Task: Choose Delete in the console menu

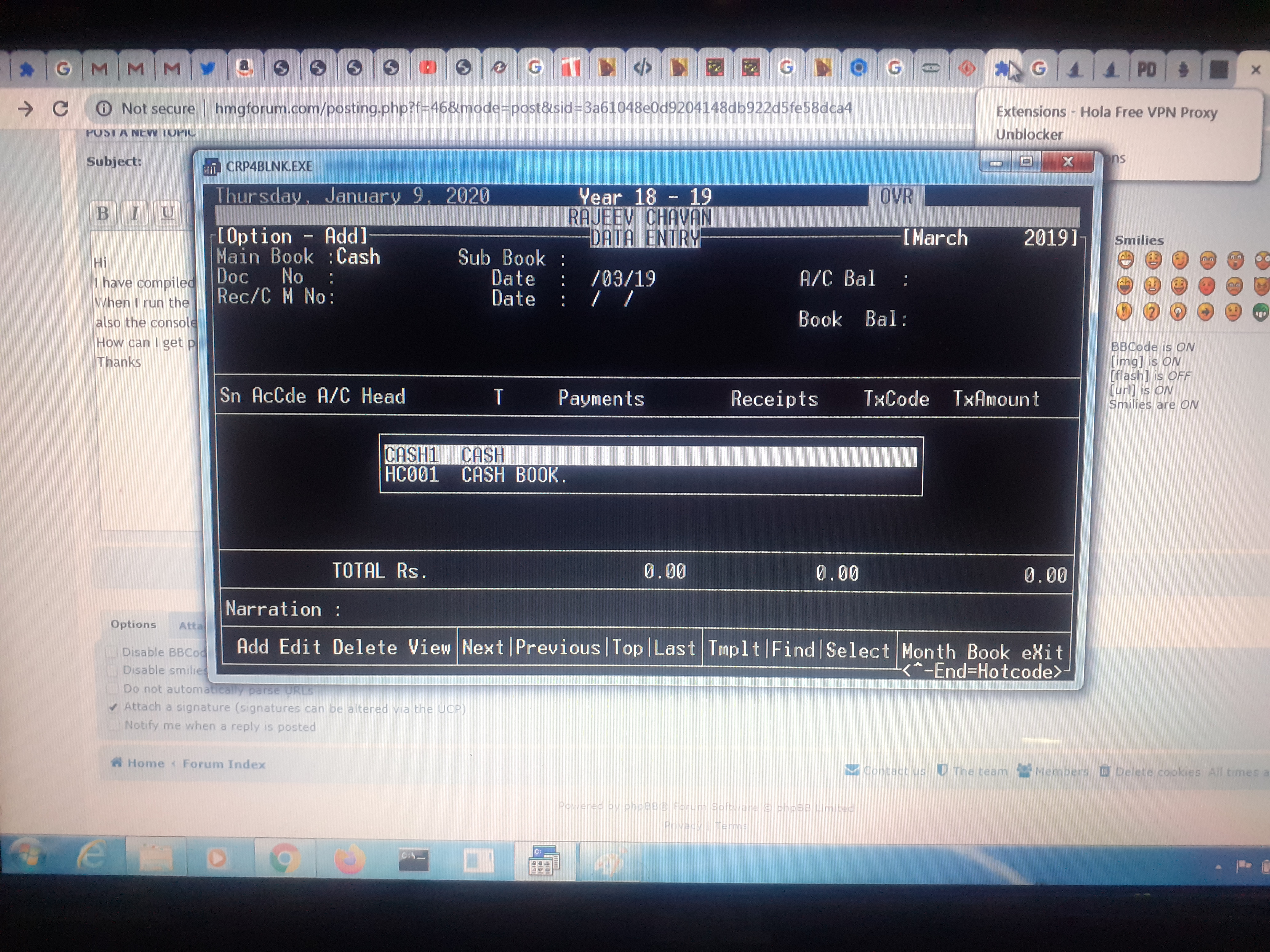Action: click(365, 648)
